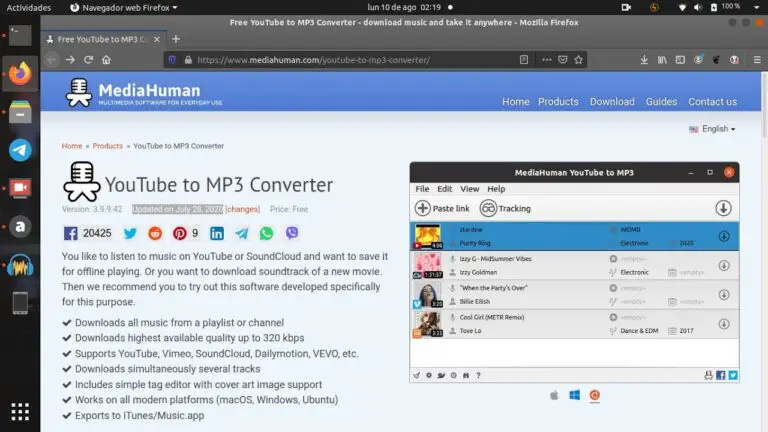Select the Izzy G - MidSummer Vibes thumbnail
Viewport: 768px width, 432px height.
428,265
